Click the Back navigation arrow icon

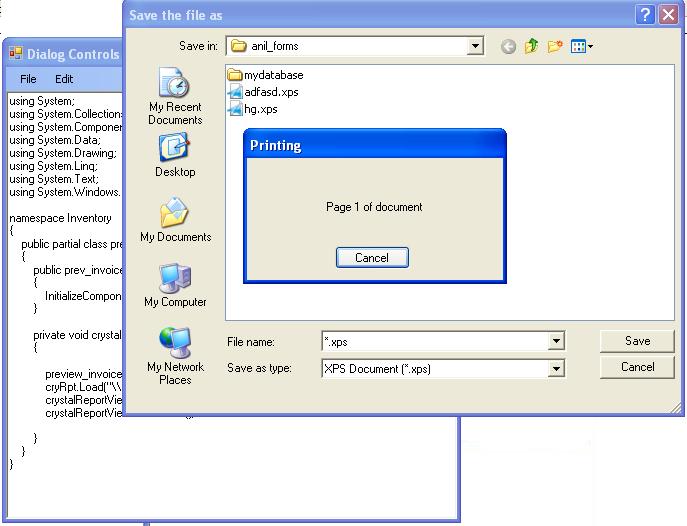click(508, 46)
